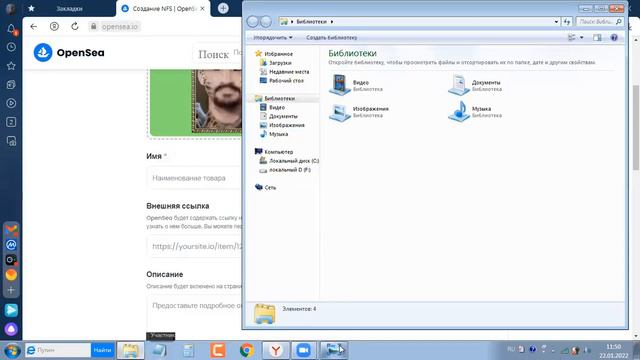This screenshot has width=640, height=360.
Task: Open new browser tab with plus button
Action: [x=223, y=8]
